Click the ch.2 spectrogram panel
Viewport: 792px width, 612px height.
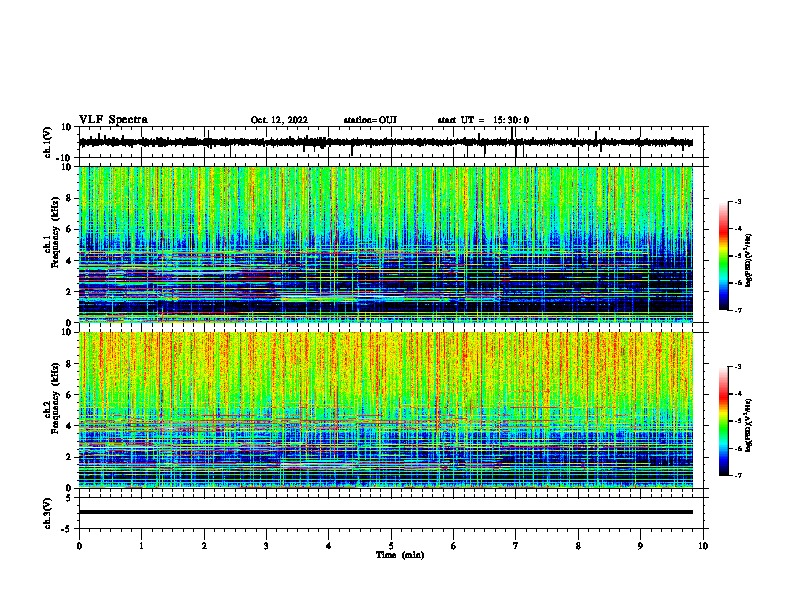pyautogui.click(x=386, y=410)
